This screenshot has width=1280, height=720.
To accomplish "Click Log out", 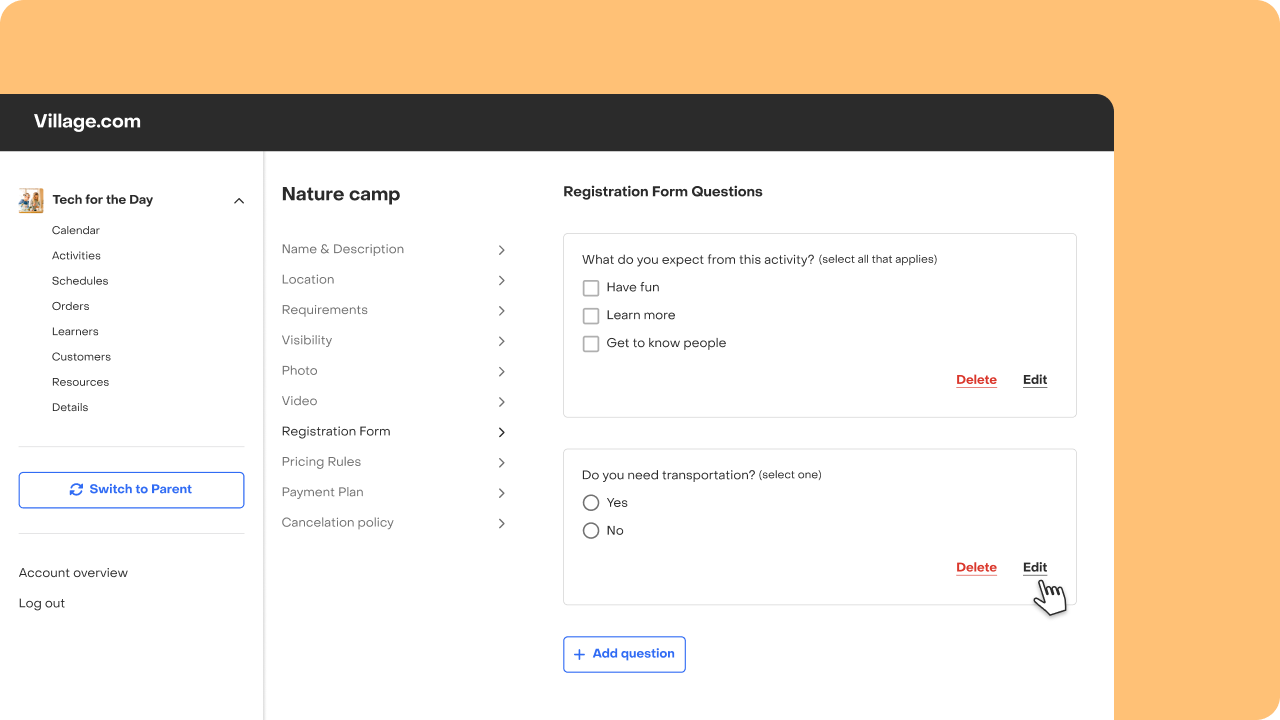I will point(42,604).
